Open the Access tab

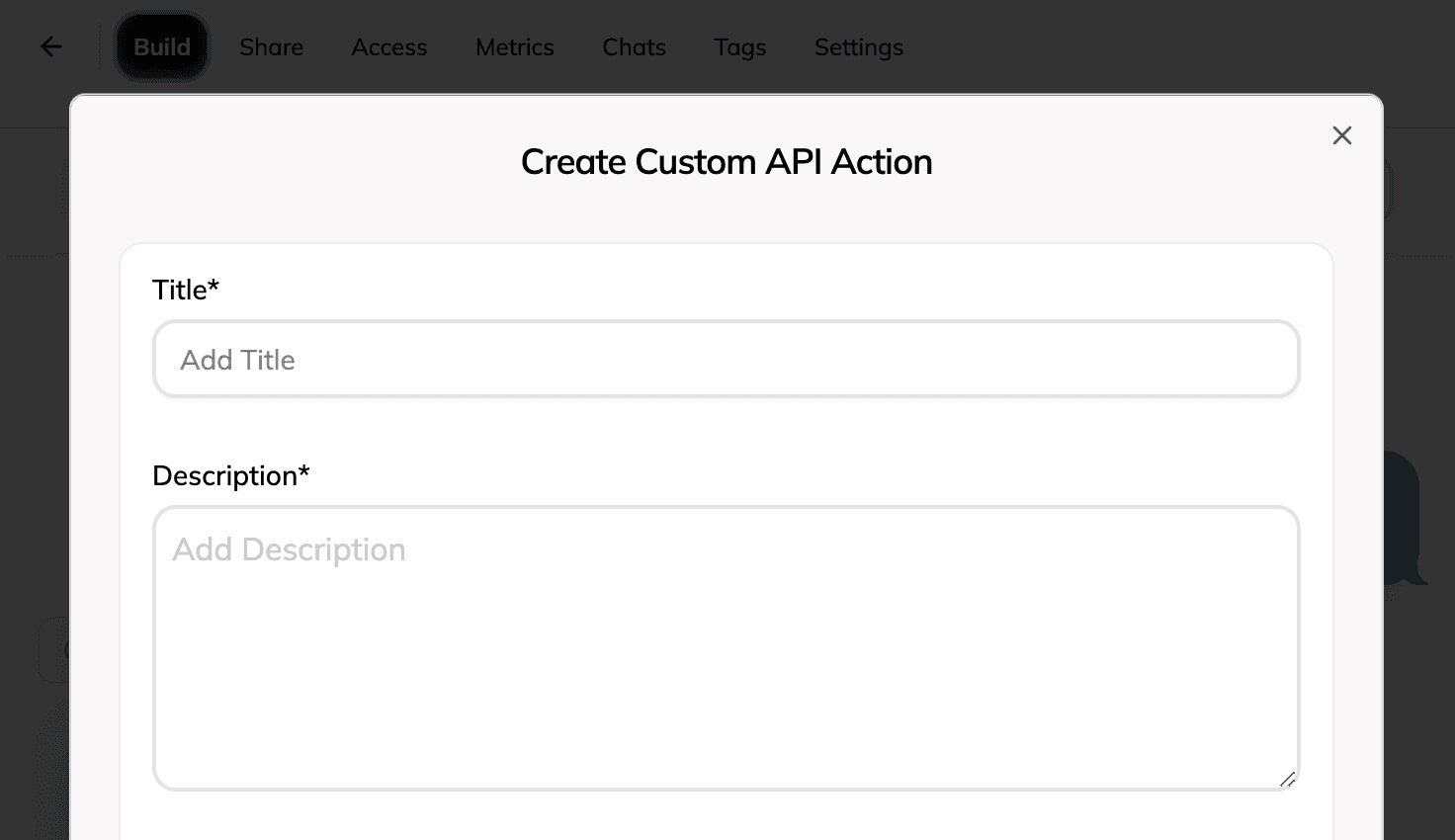[x=389, y=46]
